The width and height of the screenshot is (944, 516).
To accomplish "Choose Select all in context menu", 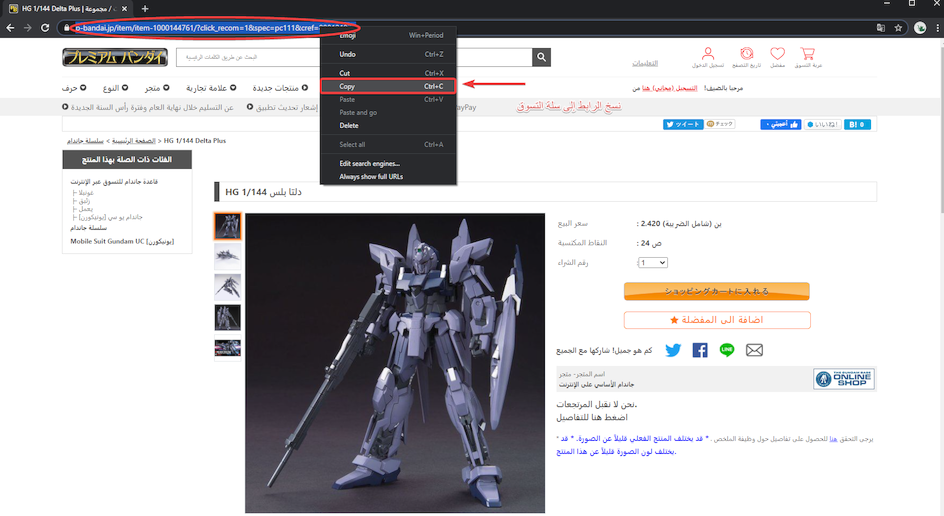I will coord(388,145).
